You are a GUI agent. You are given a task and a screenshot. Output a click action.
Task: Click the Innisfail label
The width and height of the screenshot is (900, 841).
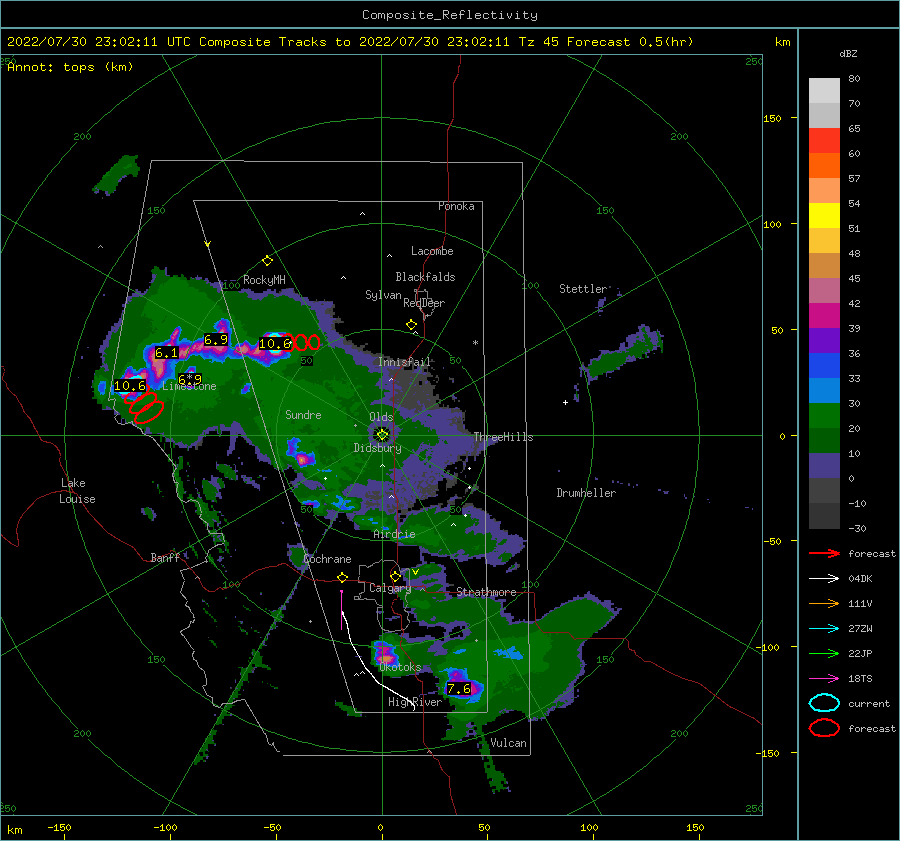404,362
